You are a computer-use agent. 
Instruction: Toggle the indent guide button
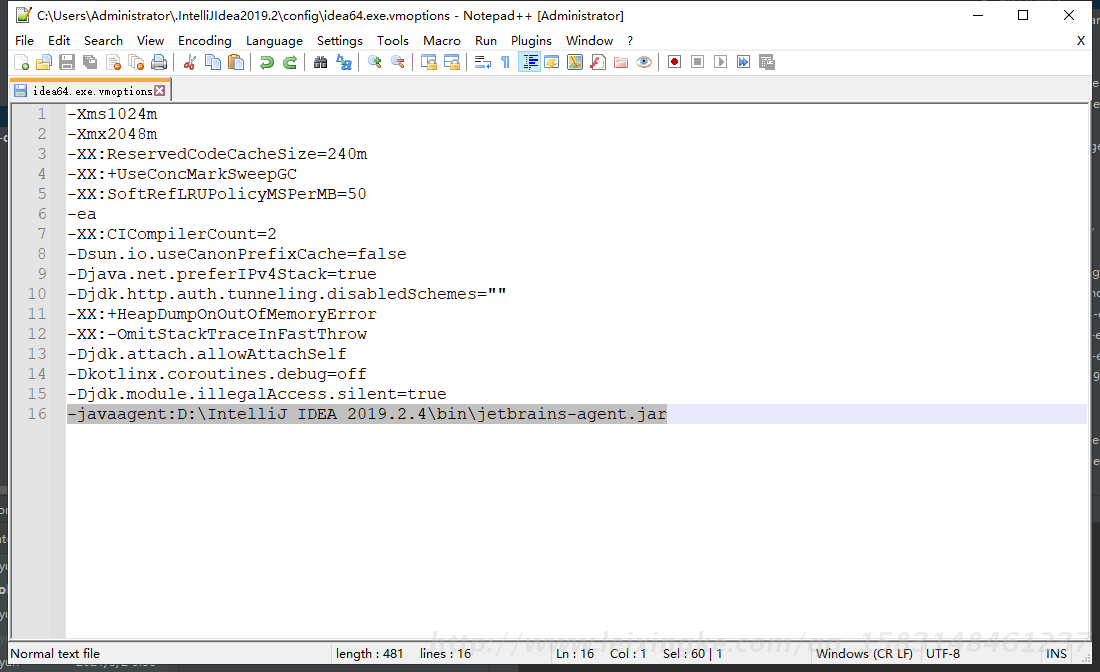[x=530, y=62]
